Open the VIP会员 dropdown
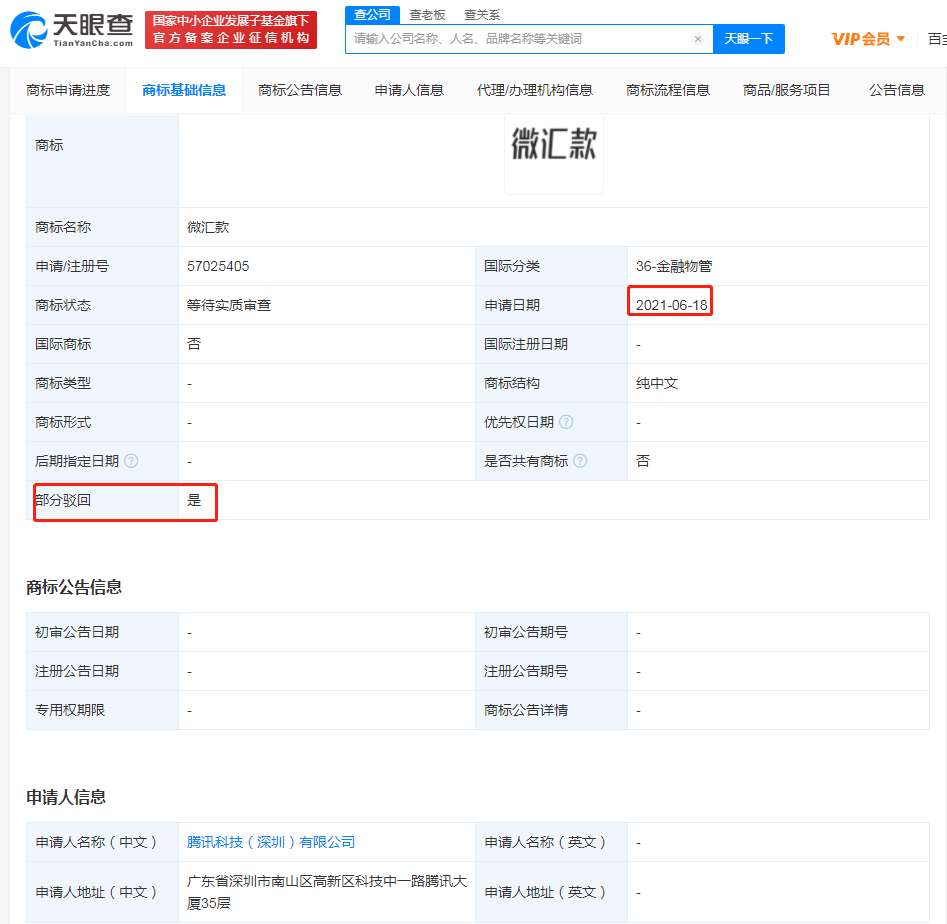This screenshot has width=947, height=924. (868, 39)
